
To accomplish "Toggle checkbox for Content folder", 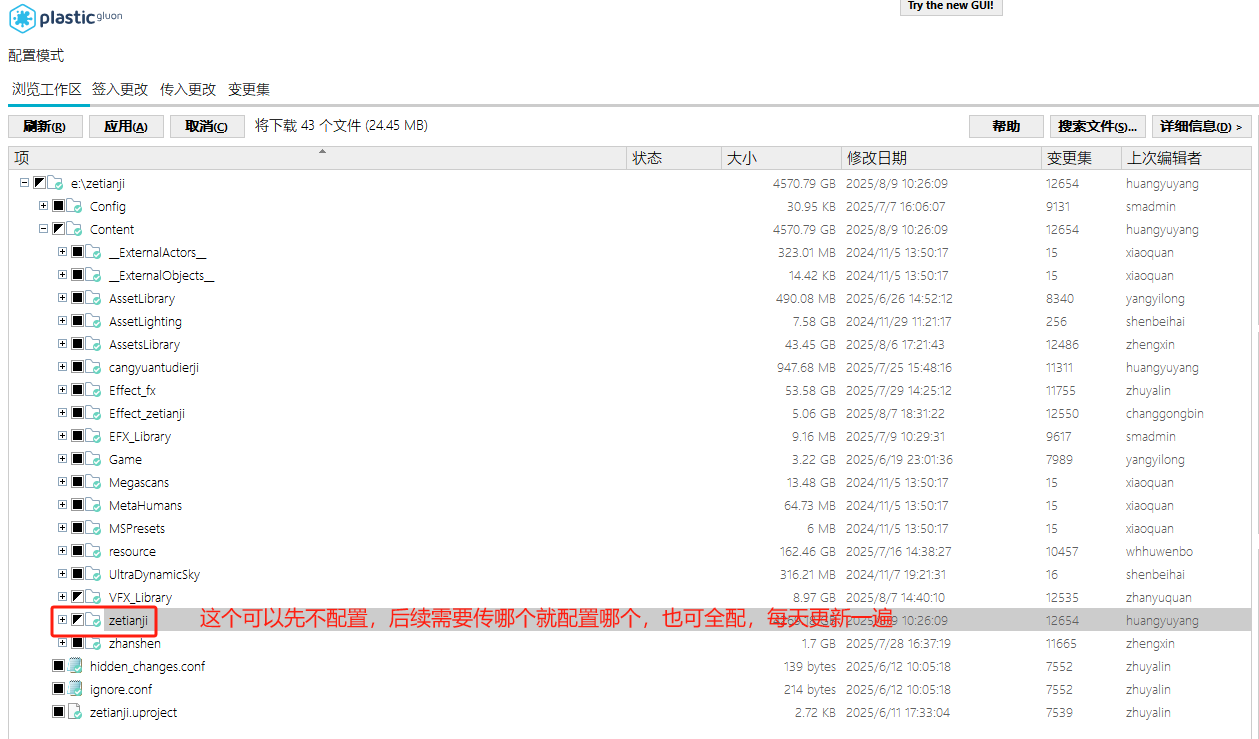I will pos(58,230).
